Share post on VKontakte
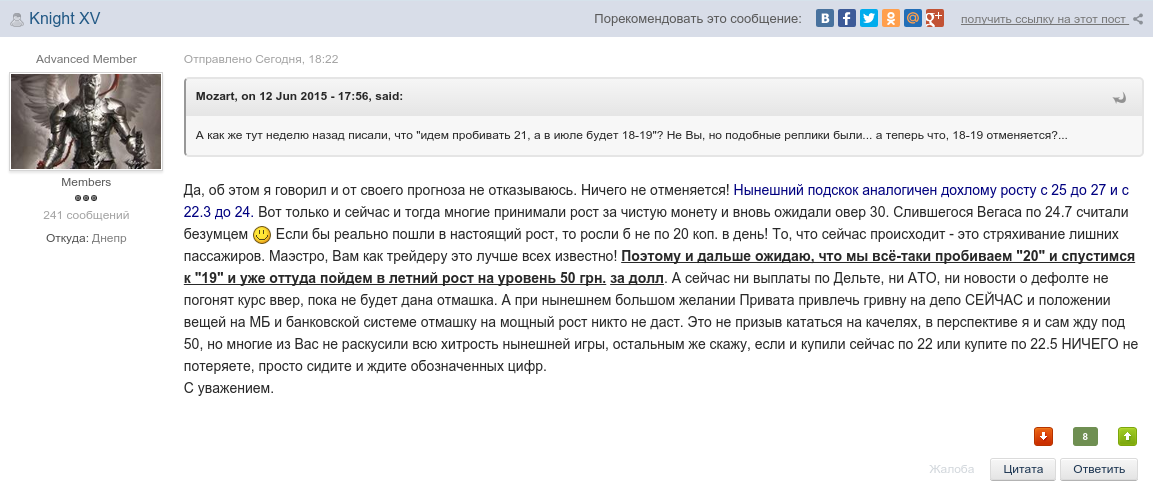1153x487 pixels. tap(825, 18)
